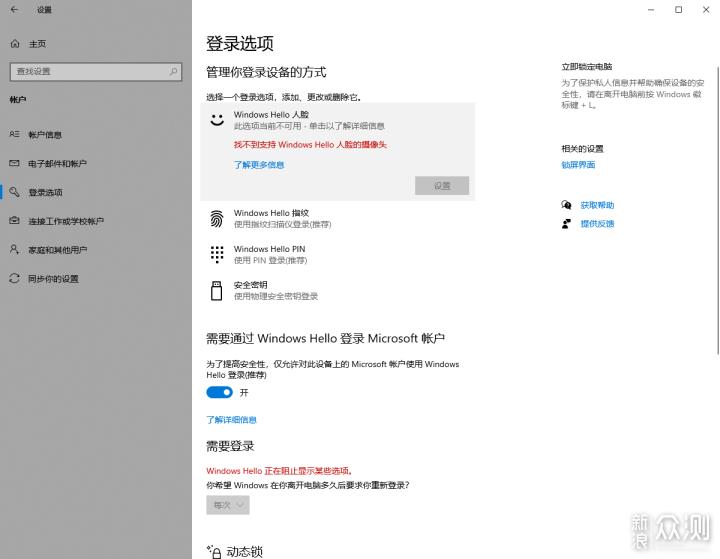
Task: Click the Windows Hello face smiley icon
Action: pyautogui.click(x=217, y=120)
